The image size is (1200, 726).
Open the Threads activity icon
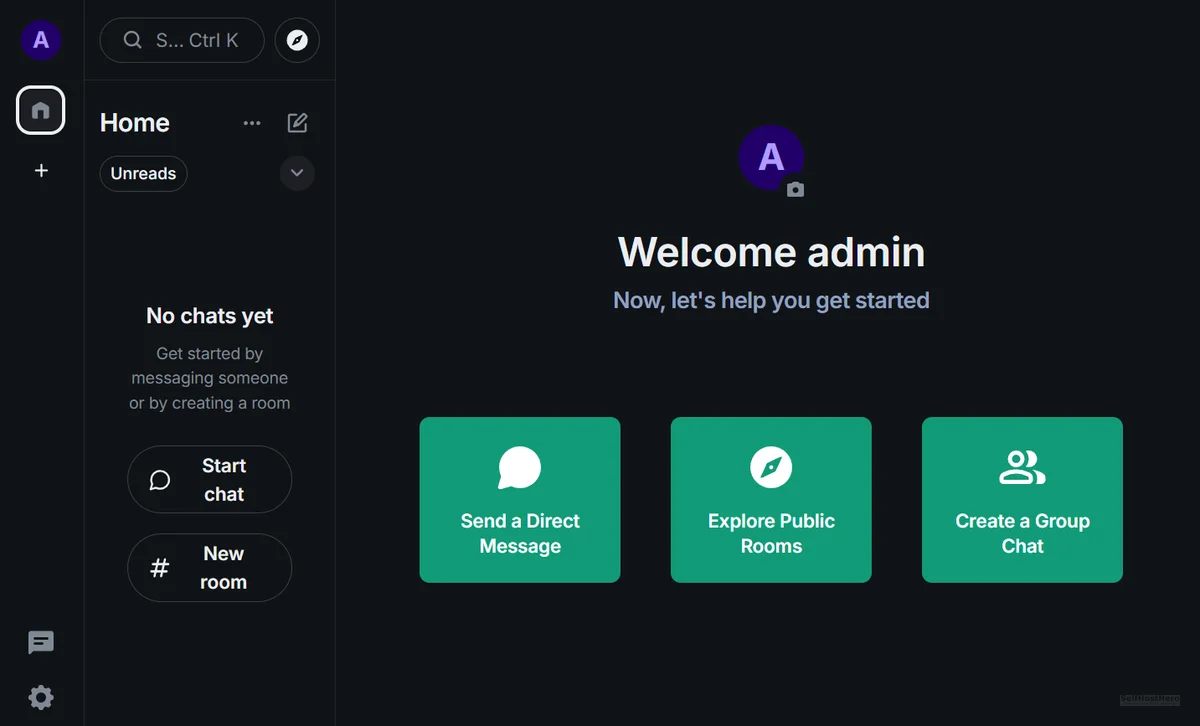coord(41,643)
